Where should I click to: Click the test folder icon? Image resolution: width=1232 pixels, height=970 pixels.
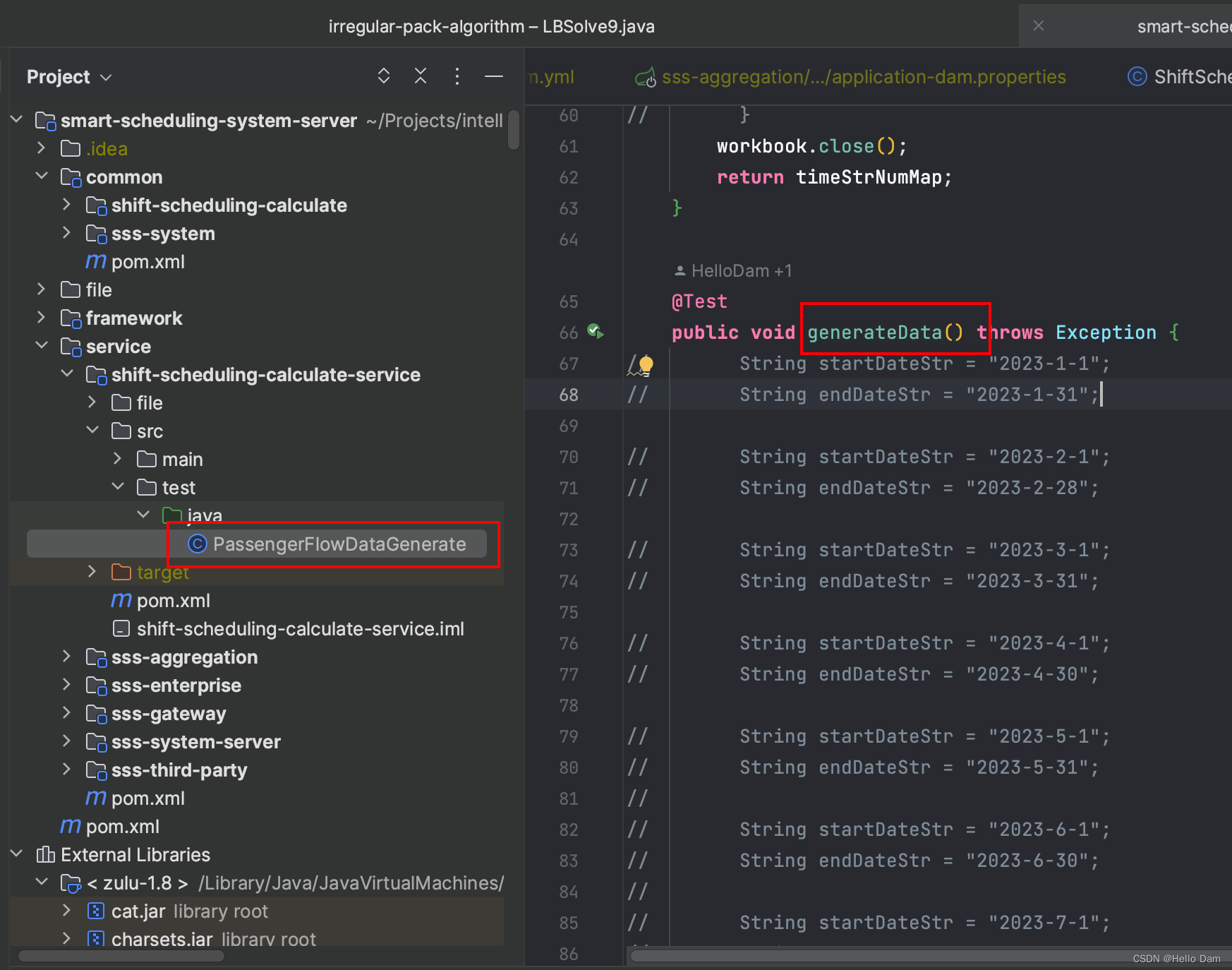(x=147, y=487)
